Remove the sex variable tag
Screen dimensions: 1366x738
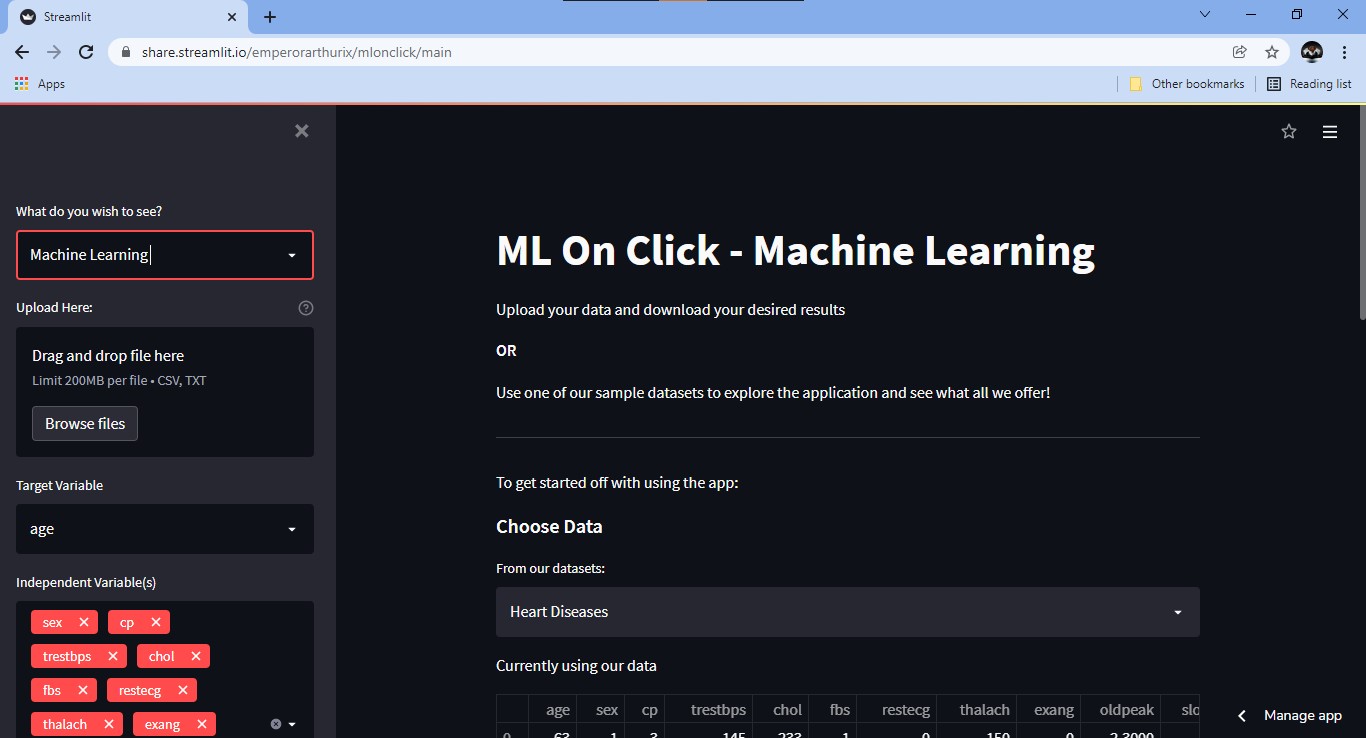84,622
